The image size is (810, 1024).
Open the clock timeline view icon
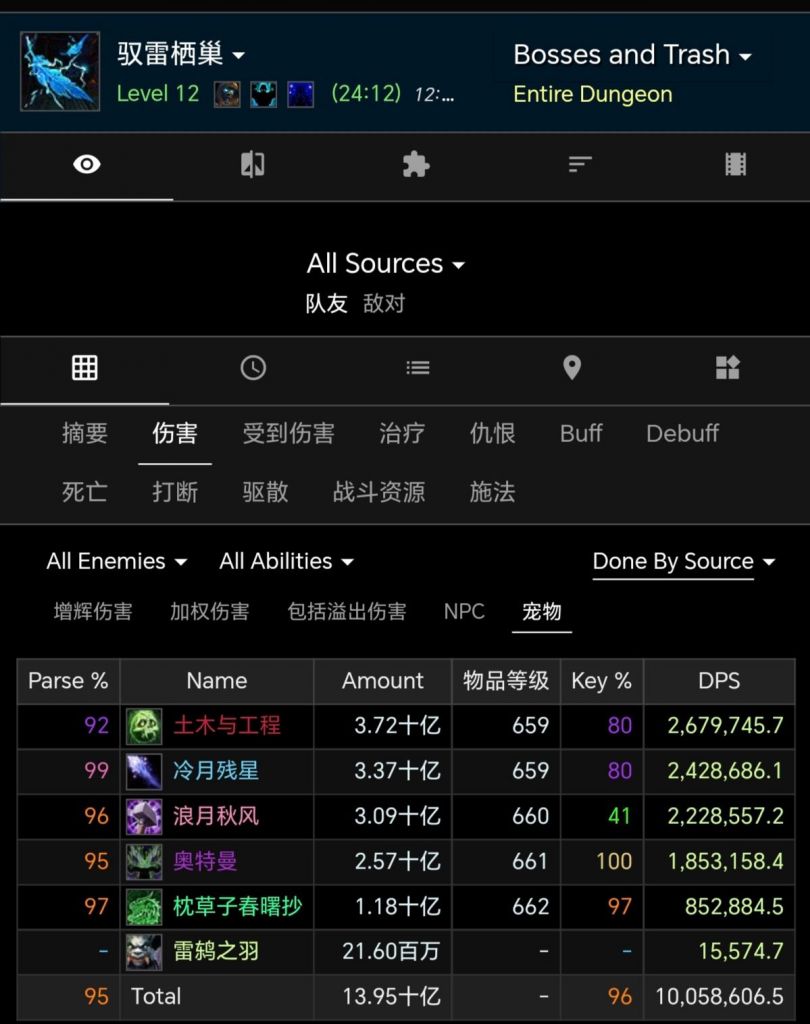point(253,368)
